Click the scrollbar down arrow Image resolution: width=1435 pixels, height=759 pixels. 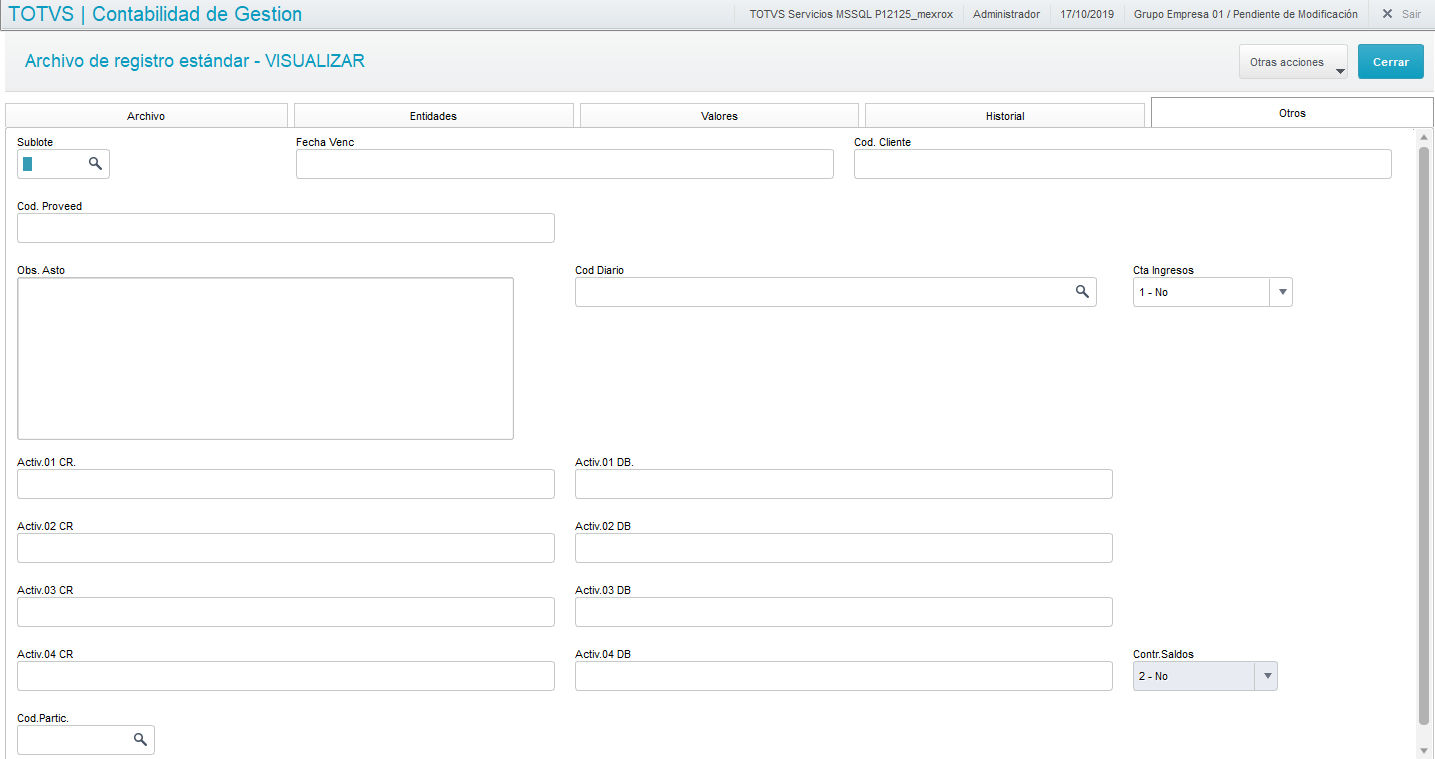click(1424, 750)
